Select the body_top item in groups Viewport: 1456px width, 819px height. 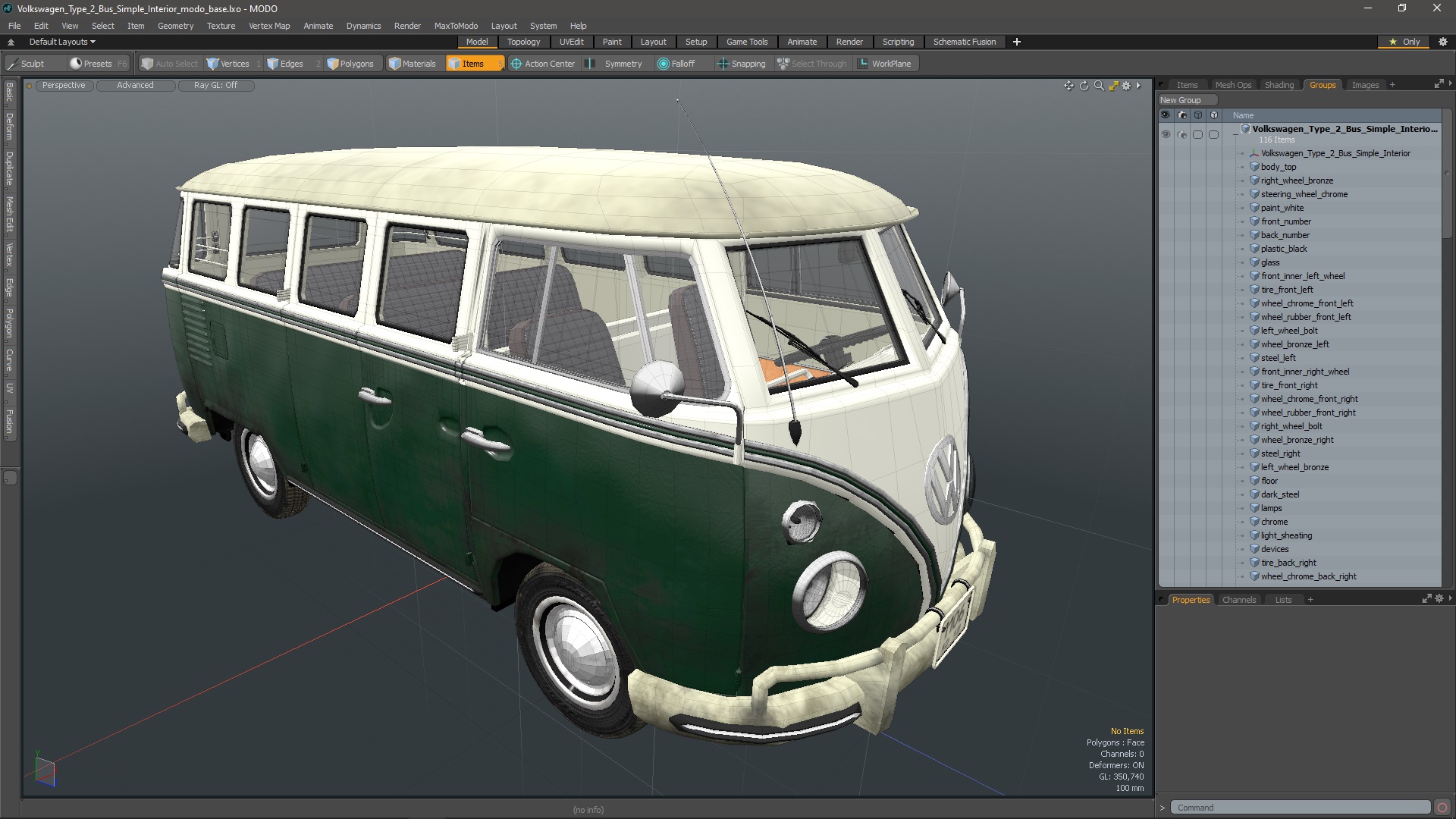click(1279, 167)
